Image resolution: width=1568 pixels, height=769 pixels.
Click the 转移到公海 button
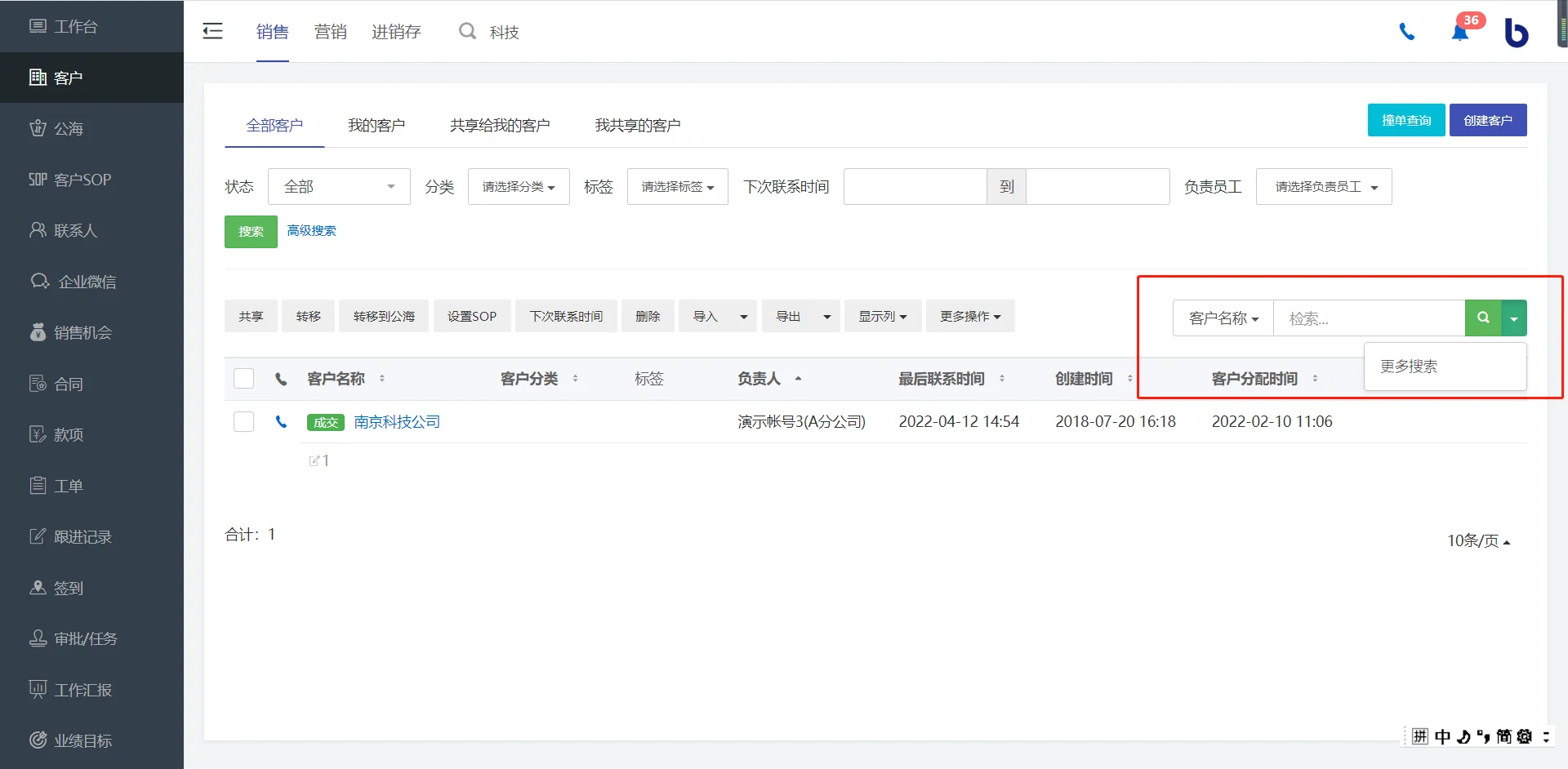coord(384,317)
